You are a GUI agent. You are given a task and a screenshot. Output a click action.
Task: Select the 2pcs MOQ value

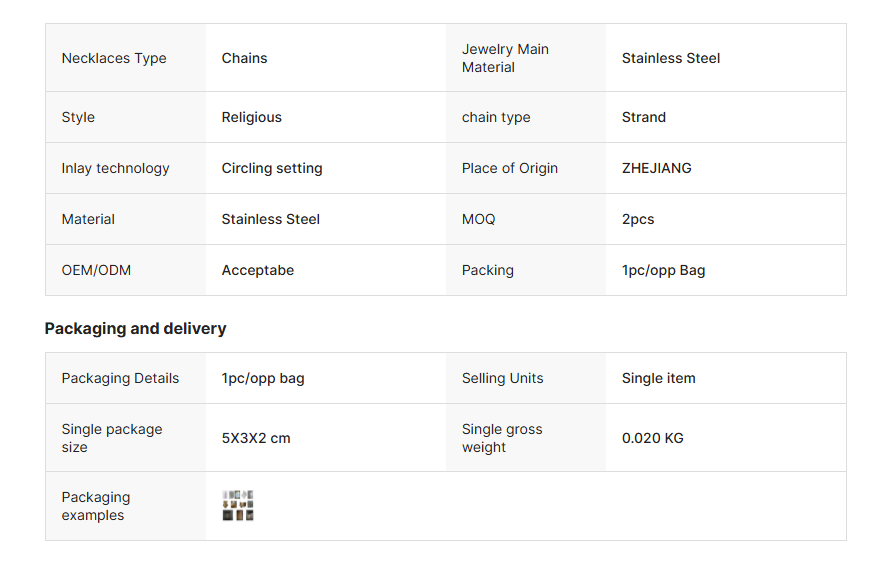pyautogui.click(x=638, y=219)
